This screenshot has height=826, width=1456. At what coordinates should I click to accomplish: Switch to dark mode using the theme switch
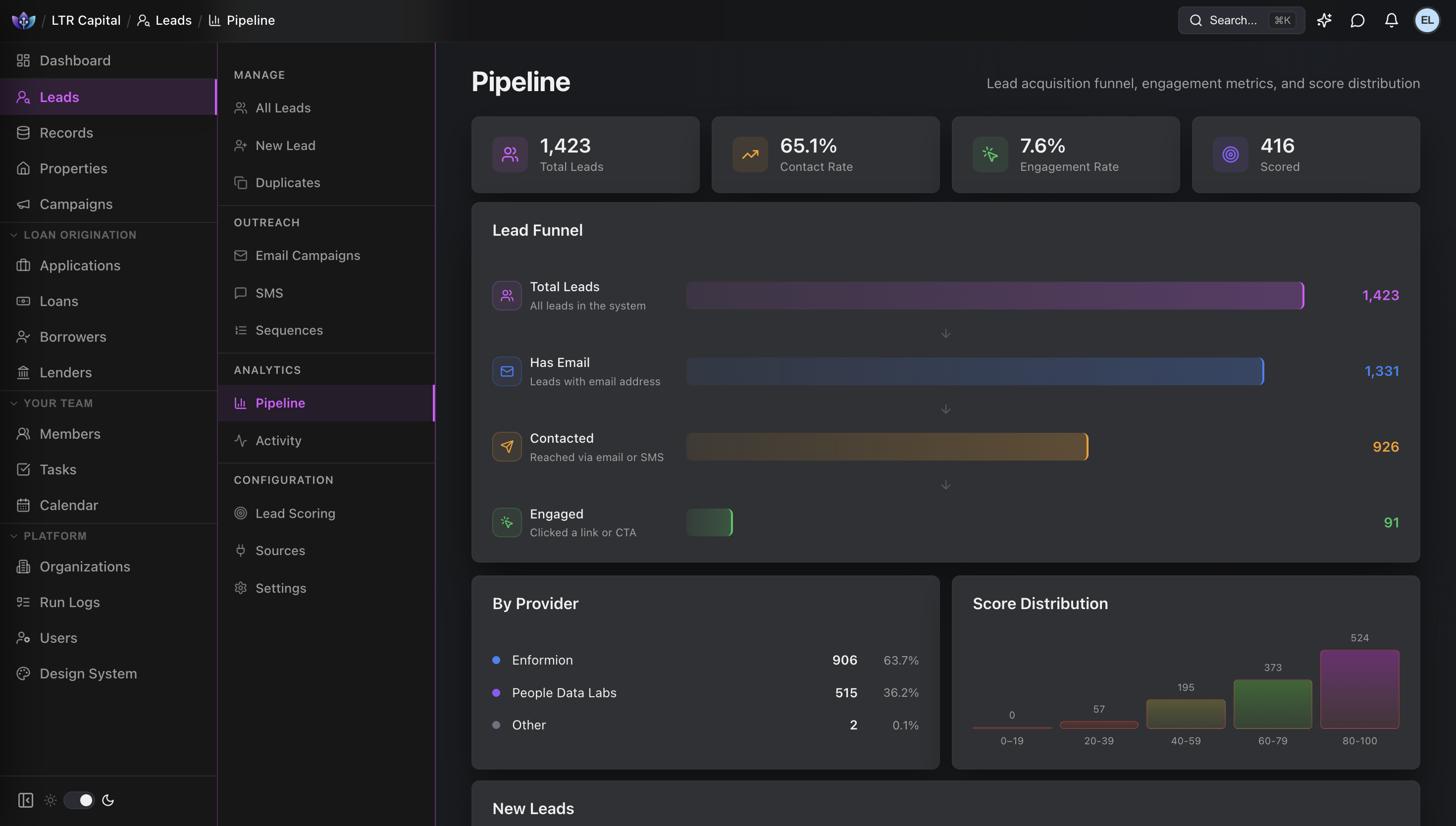(79, 800)
